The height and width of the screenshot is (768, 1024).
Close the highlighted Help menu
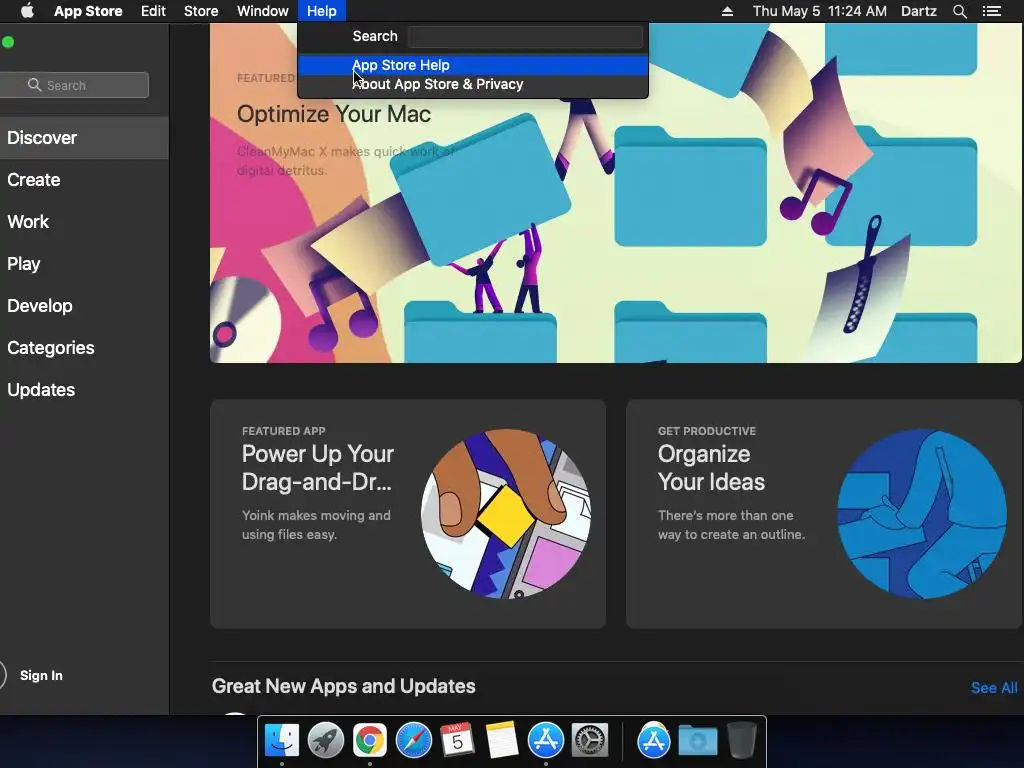(322, 11)
